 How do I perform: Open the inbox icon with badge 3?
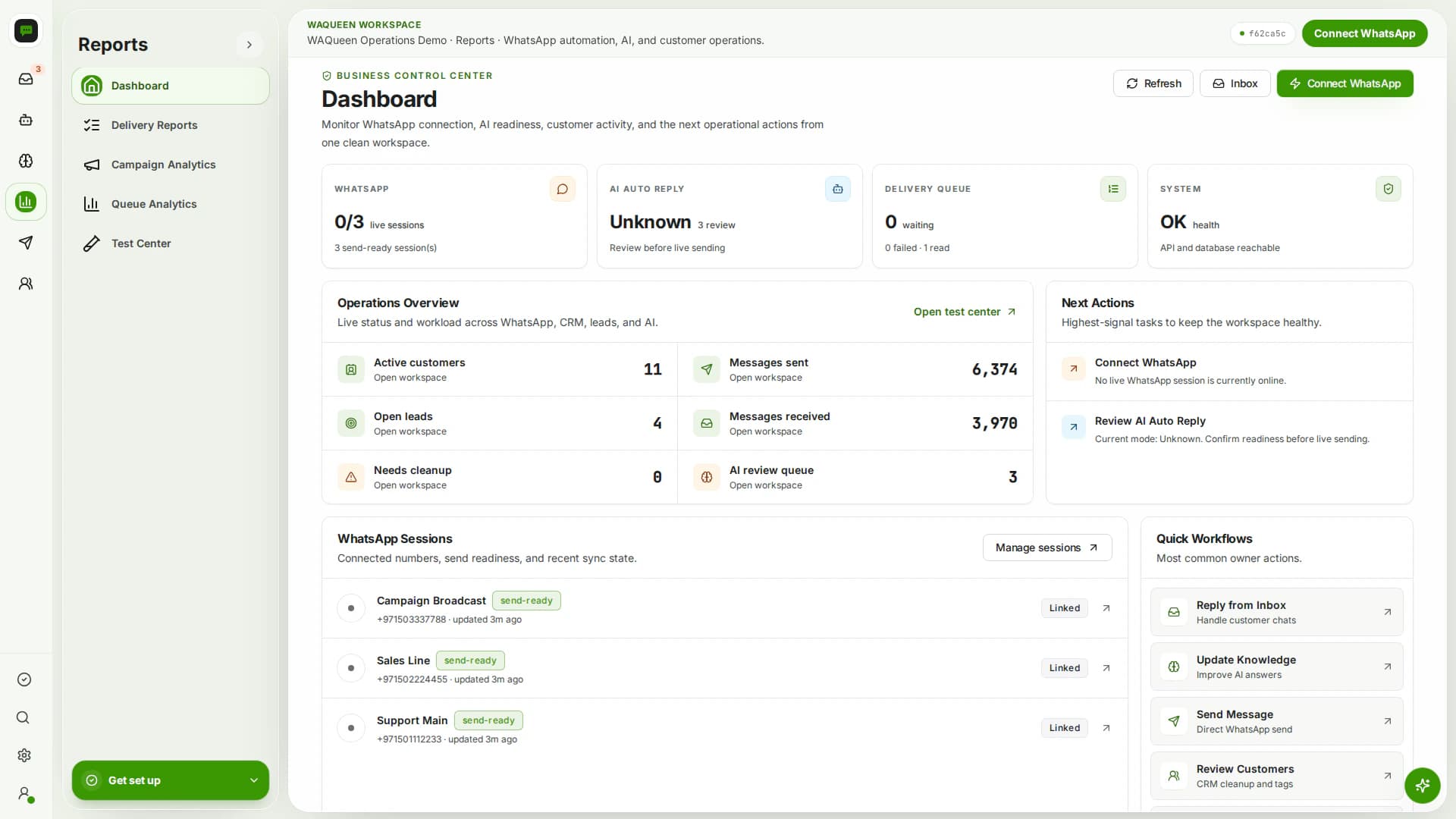pyautogui.click(x=26, y=79)
